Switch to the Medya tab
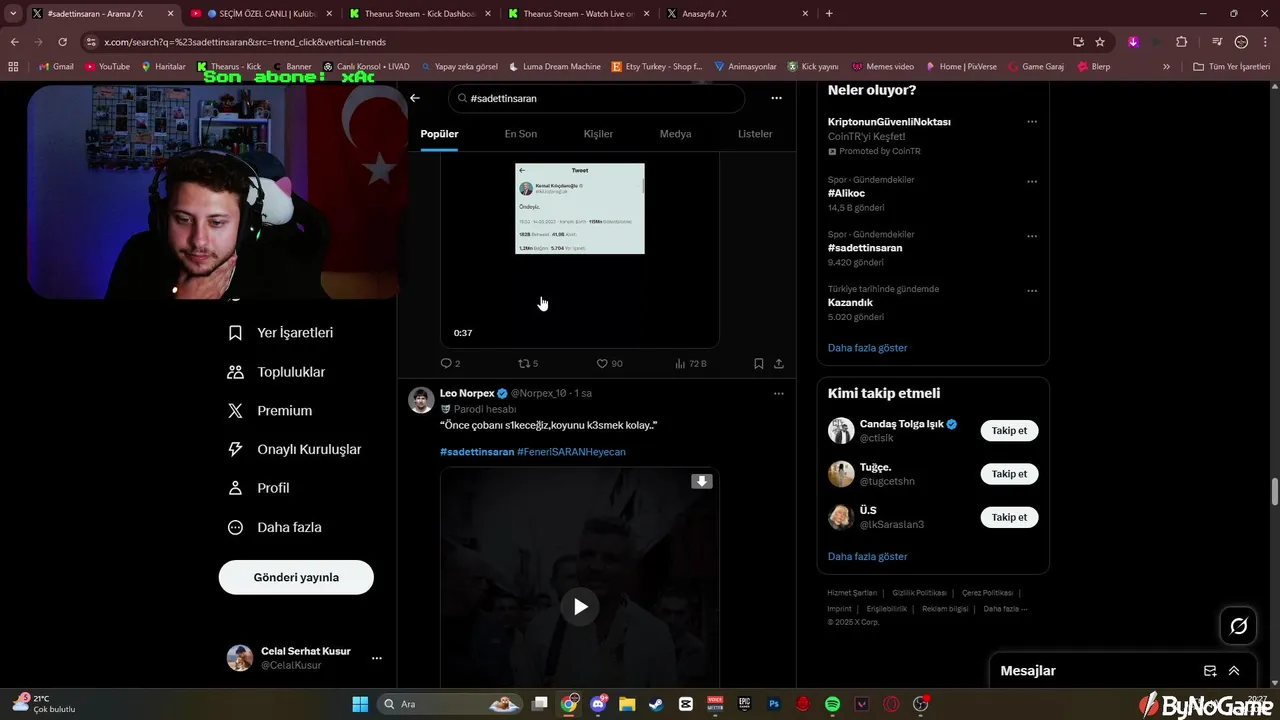 click(676, 134)
